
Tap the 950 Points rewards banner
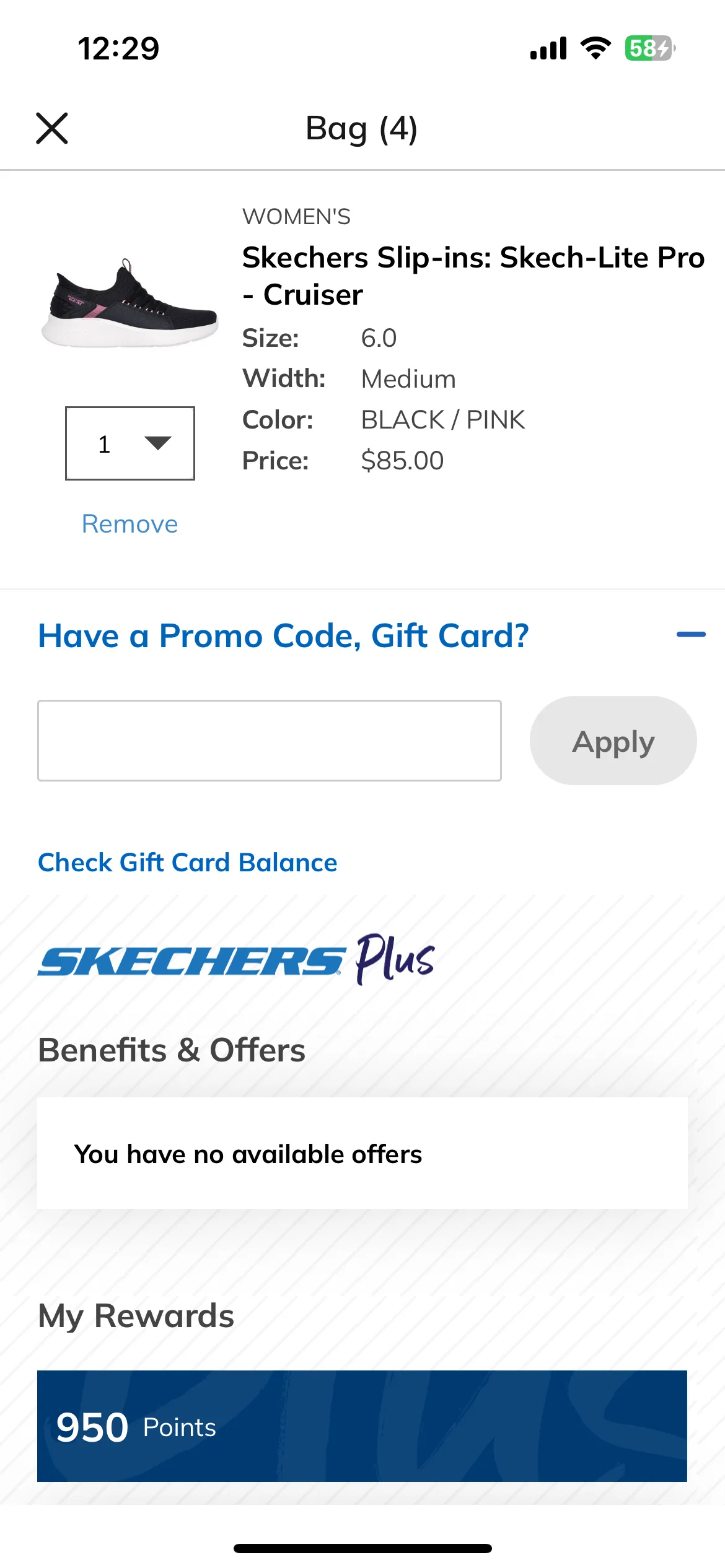tap(362, 1426)
